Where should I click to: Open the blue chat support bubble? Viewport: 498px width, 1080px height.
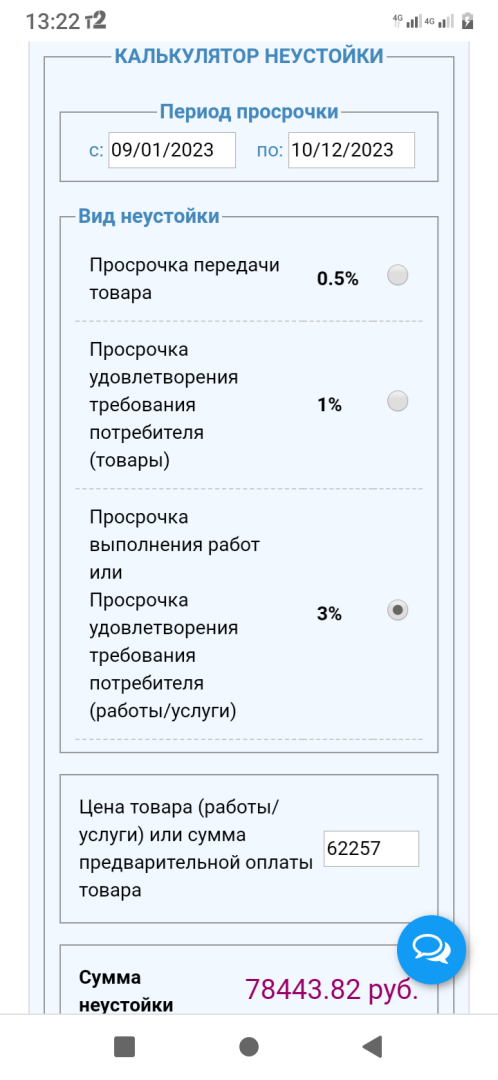tap(431, 950)
